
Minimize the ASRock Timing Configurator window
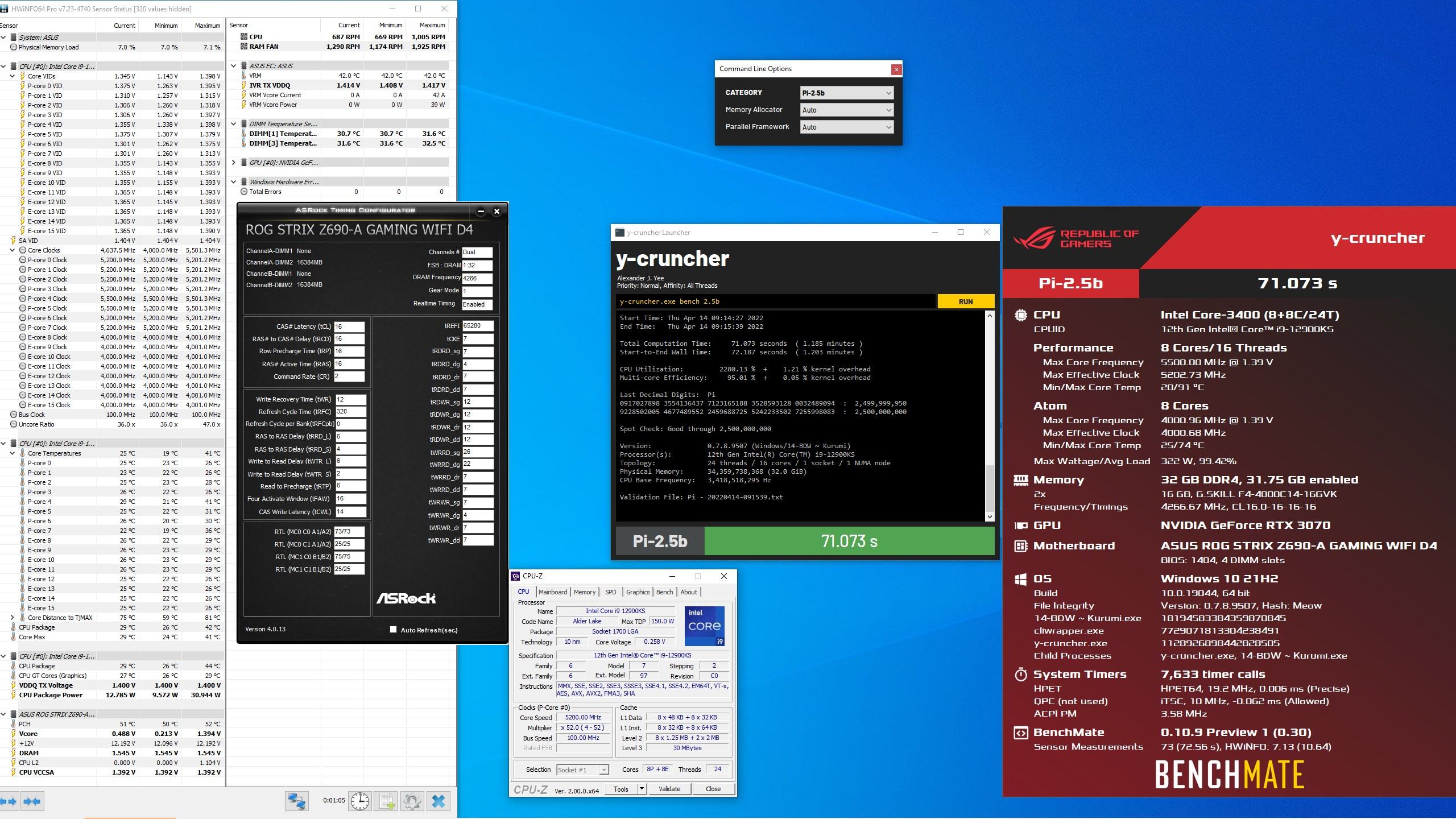pyautogui.click(x=481, y=211)
